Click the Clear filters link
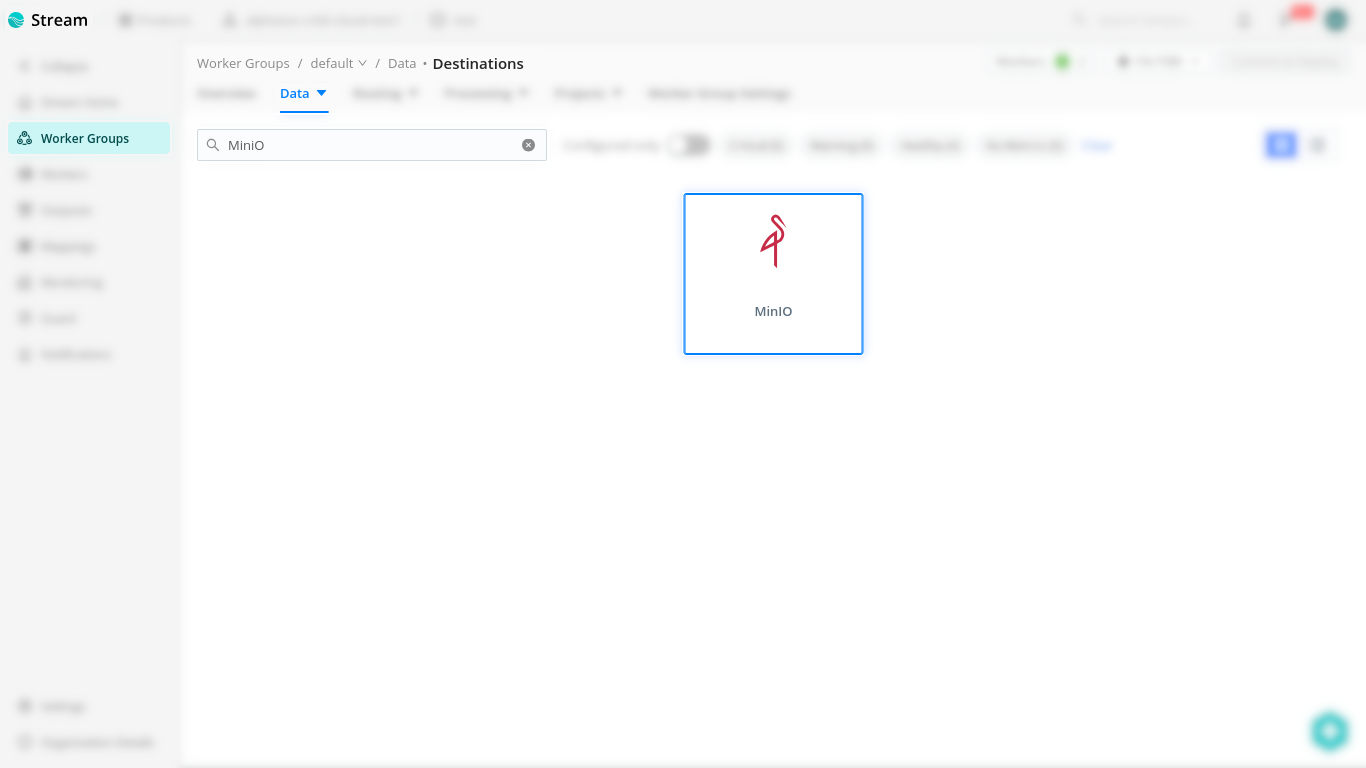The width and height of the screenshot is (1366, 768). coord(1097,145)
